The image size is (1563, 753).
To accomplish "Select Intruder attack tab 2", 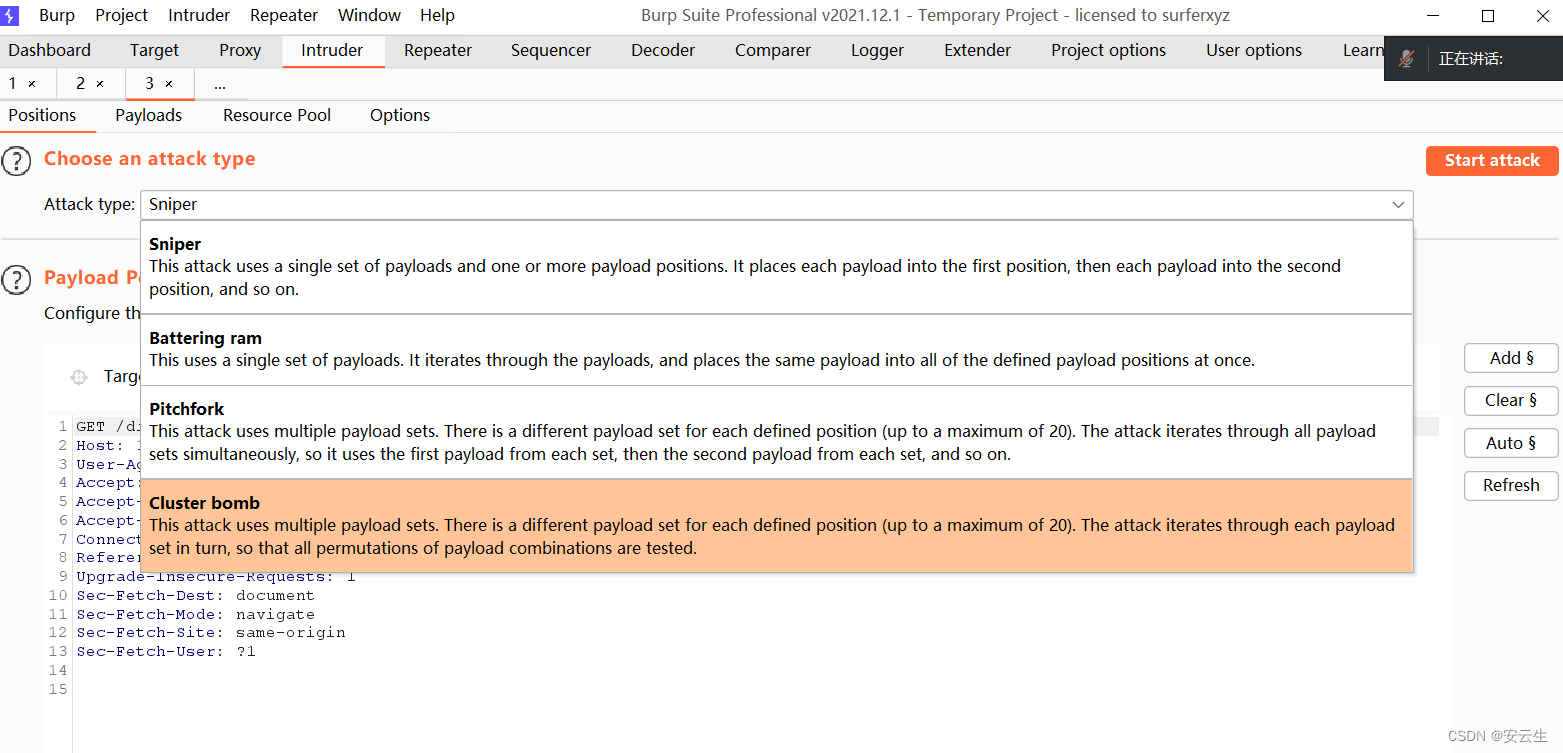I will (x=81, y=84).
